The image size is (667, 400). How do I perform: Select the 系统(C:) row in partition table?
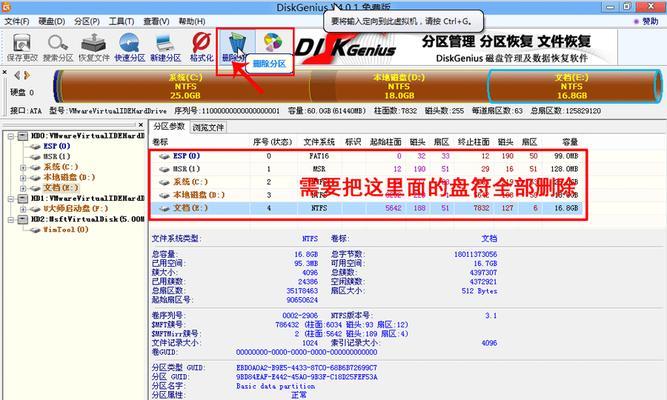click(367, 182)
